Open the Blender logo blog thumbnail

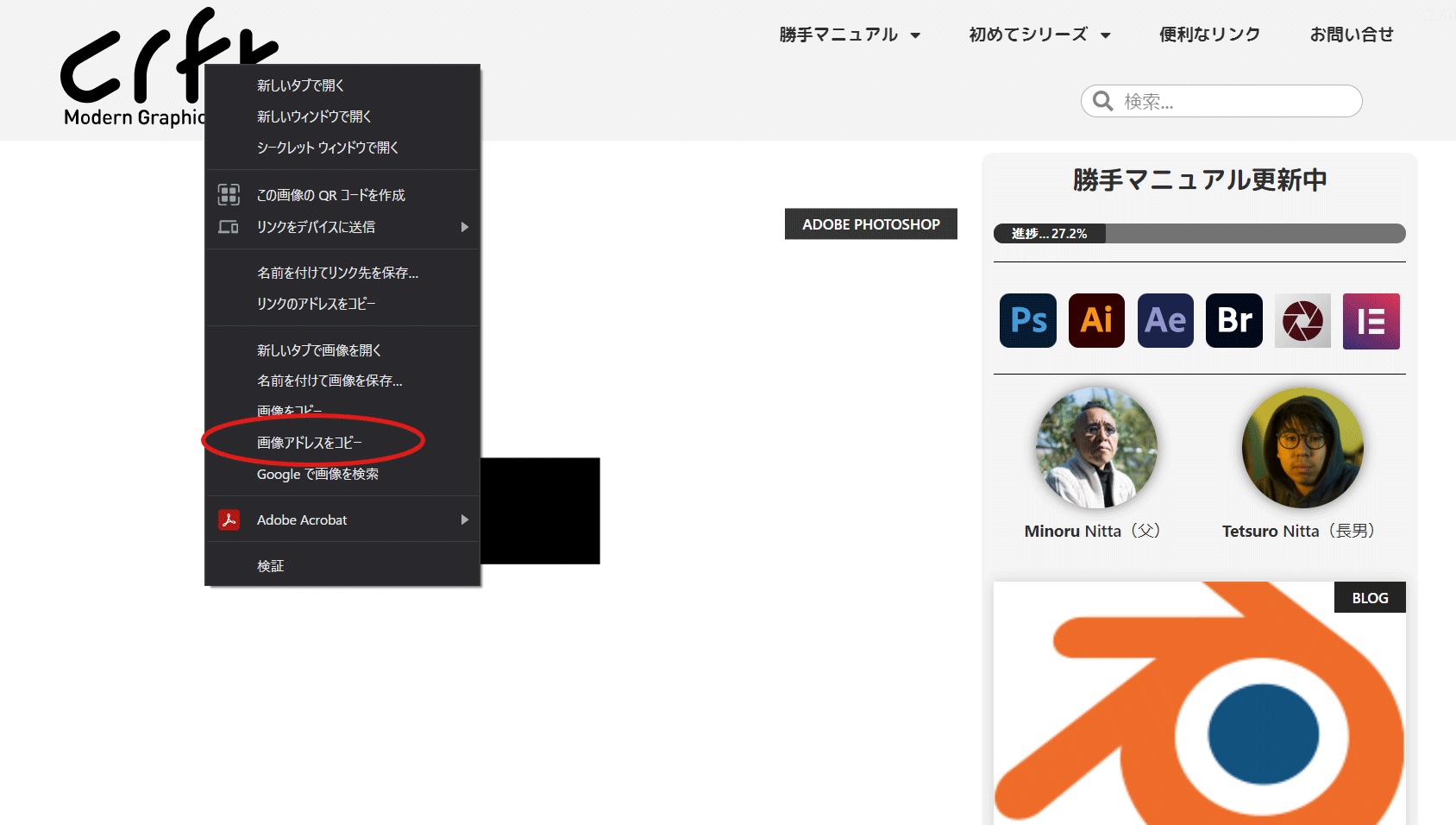click(1200, 703)
